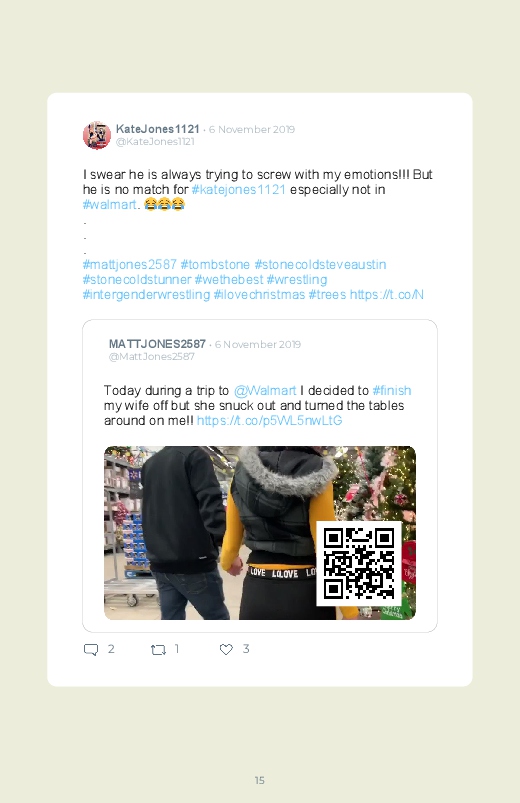Open the #walmart hashtag link
This screenshot has height=803, width=520.
tap(110, 205)
